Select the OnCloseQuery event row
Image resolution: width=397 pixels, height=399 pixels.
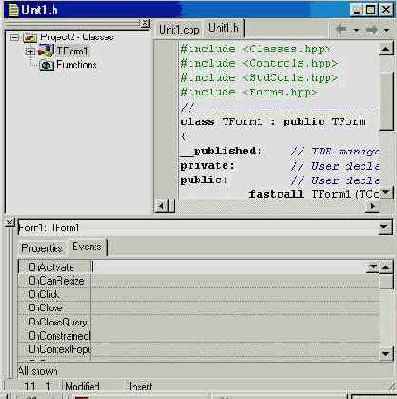199,322
